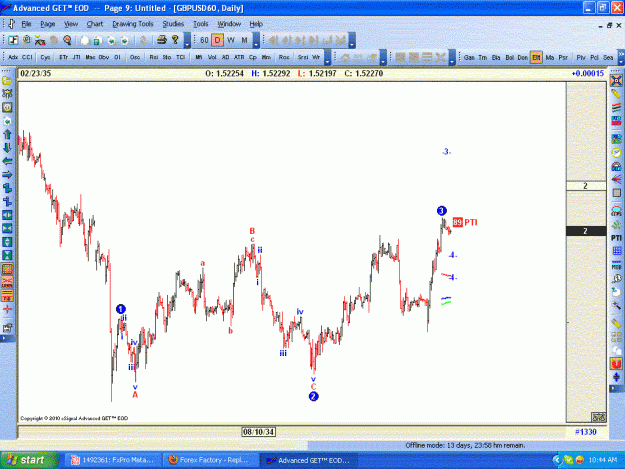Click the vertical compress chart icon in sidebar
Viewport: 625px width, 469px height.
pos(7,255)
